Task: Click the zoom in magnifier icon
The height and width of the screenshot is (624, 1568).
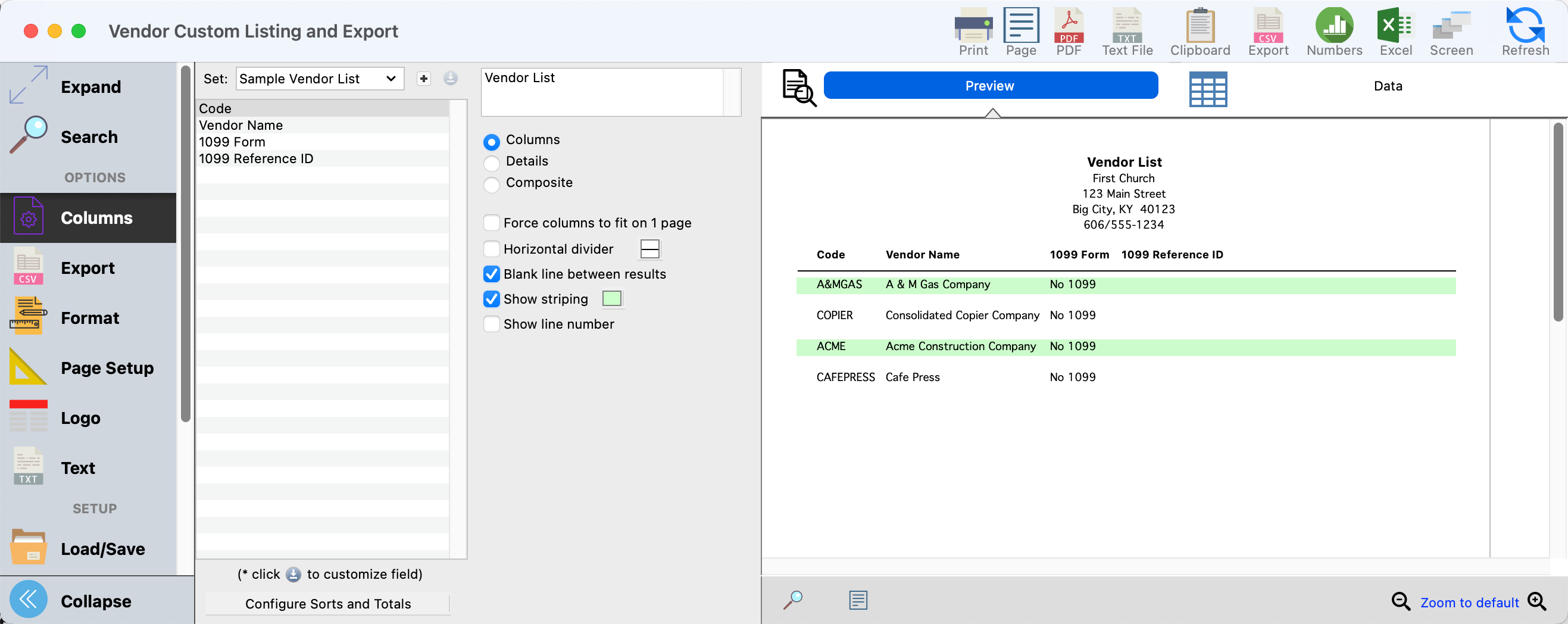Action: coord(1537,601)
